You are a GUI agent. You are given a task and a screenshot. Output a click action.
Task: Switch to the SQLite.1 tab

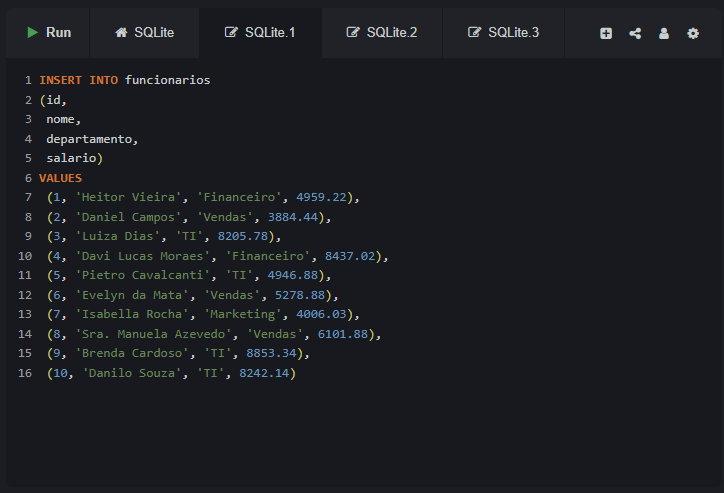(x=260, y=33)
